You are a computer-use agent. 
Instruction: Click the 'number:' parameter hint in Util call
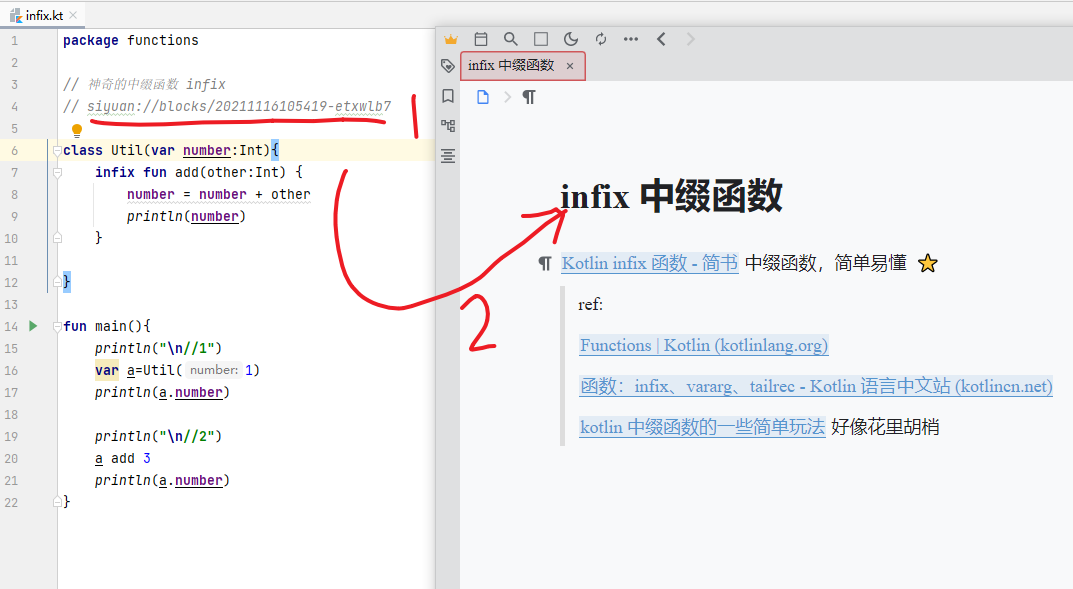coord(214,370)
